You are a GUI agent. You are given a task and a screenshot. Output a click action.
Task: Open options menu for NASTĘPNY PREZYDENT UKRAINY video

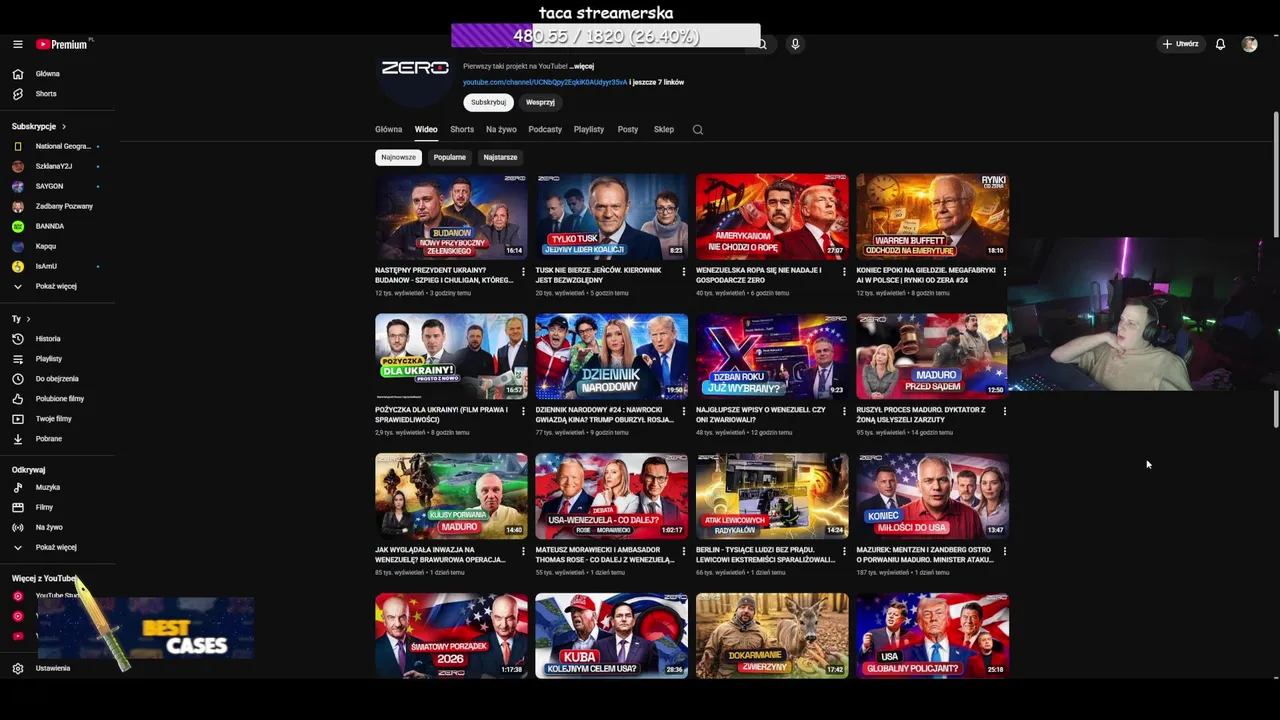pos(523,271)
